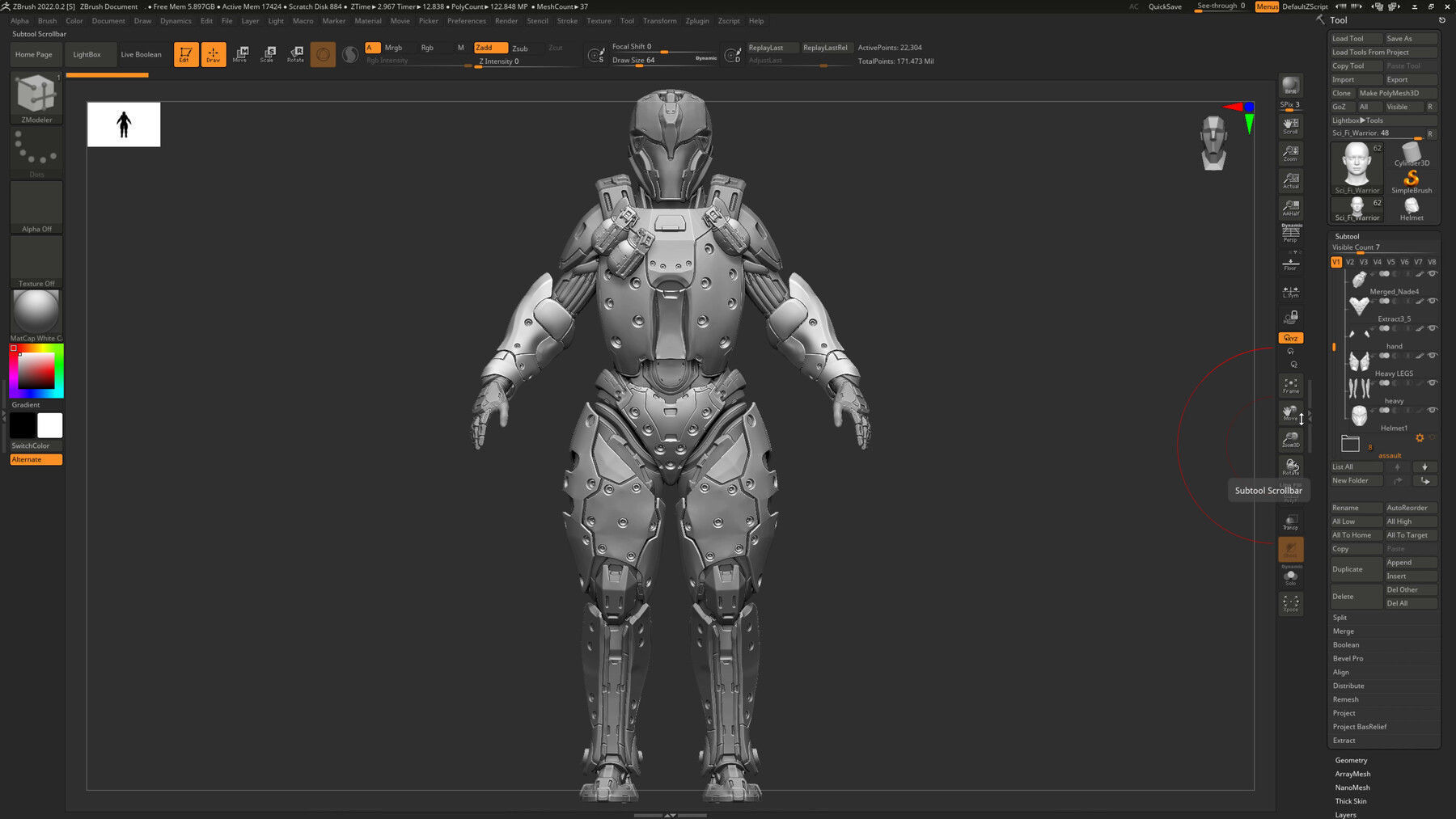Toggle Persp perspective view
The width and height of the screenshot is (1456, 819).
[1291, 234]
